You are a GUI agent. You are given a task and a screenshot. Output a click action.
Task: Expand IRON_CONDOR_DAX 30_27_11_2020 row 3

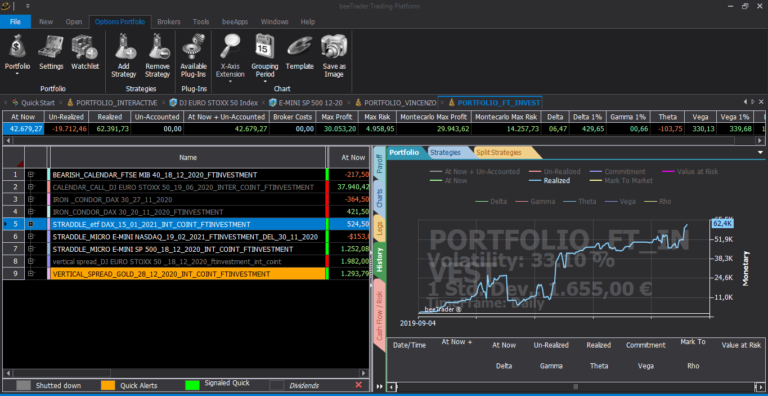coord(31,199)
